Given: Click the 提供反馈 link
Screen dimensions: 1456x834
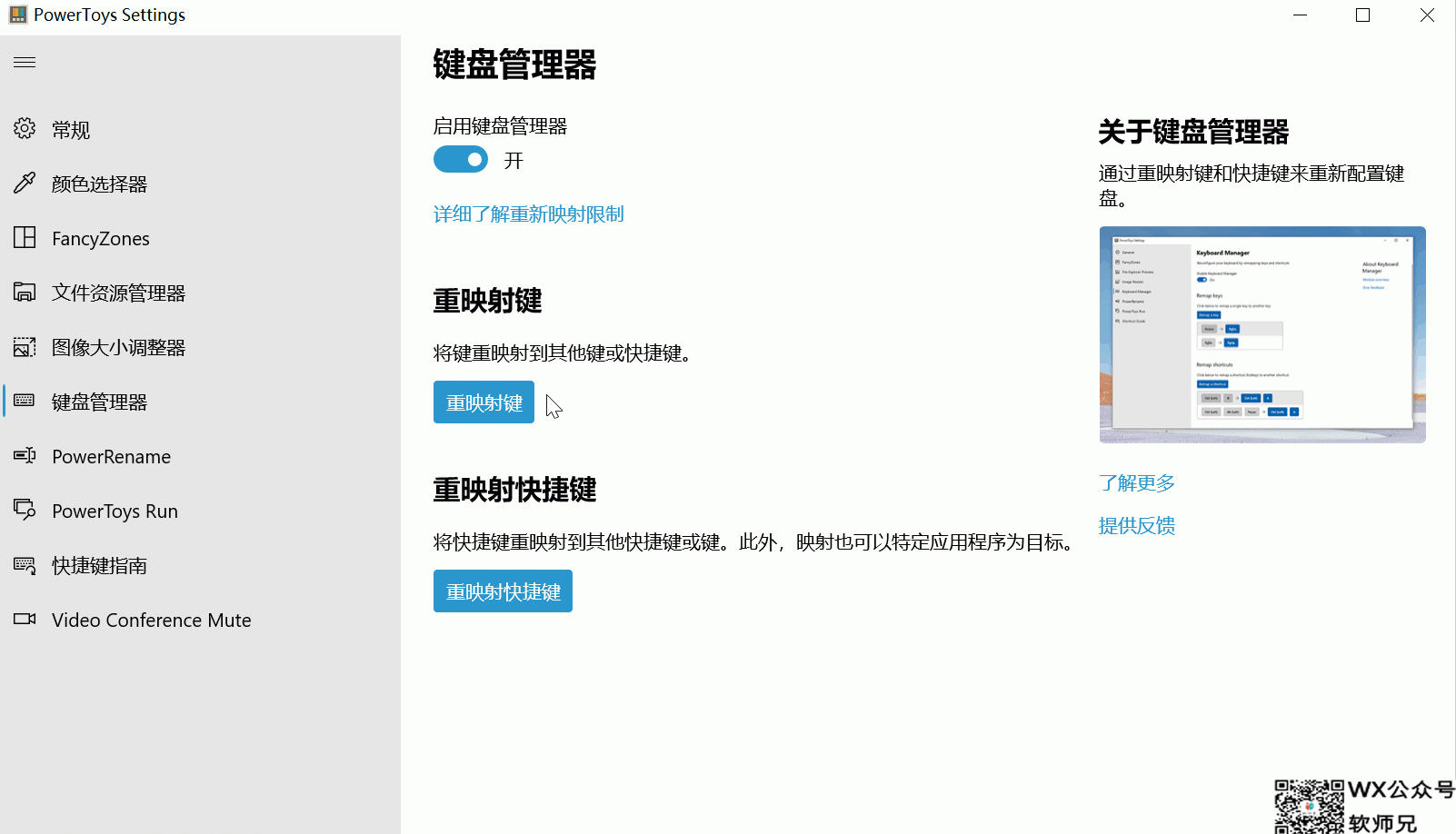Looking at the screenshot, I should pyautogui.click(x=1137, y=526).
